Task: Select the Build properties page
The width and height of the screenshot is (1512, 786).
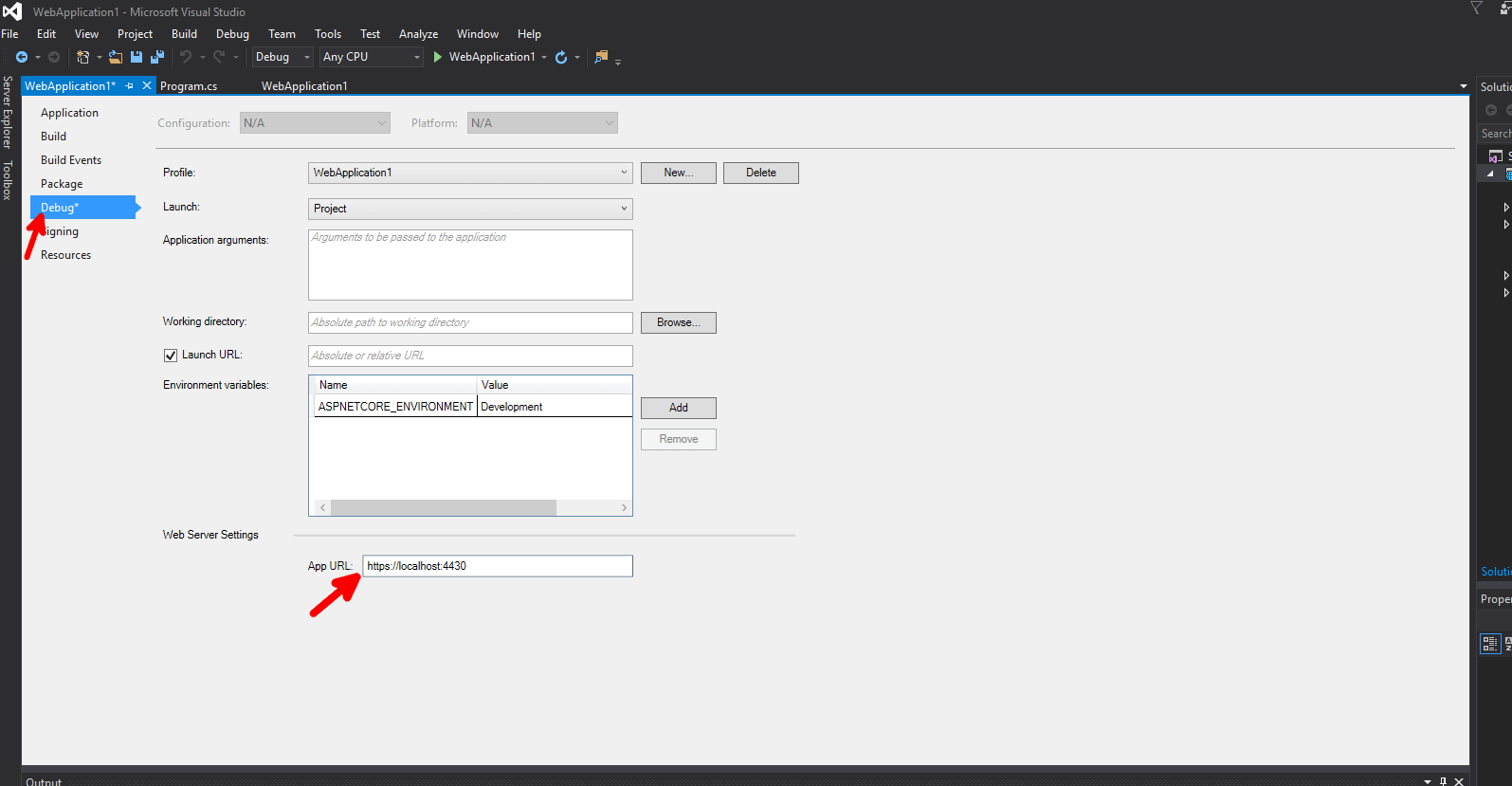Action: click(x=53, y=137)
